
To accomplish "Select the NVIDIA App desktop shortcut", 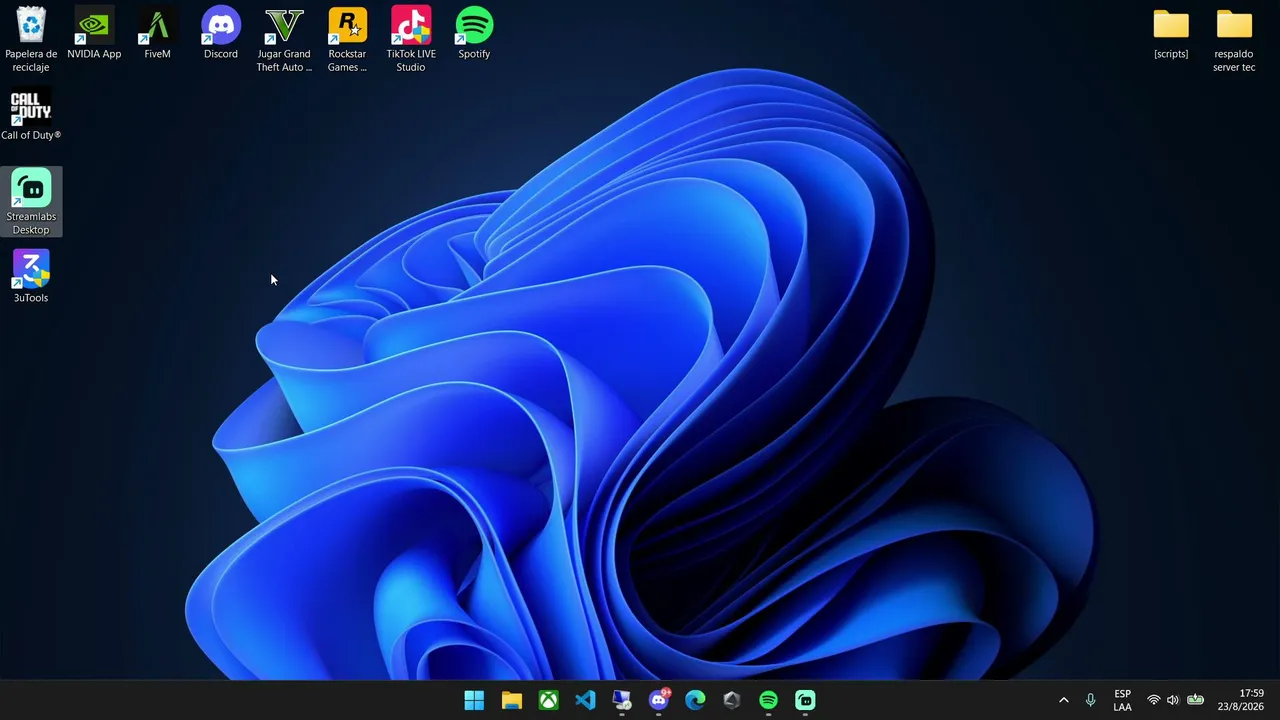I will [x=94, y=34].
